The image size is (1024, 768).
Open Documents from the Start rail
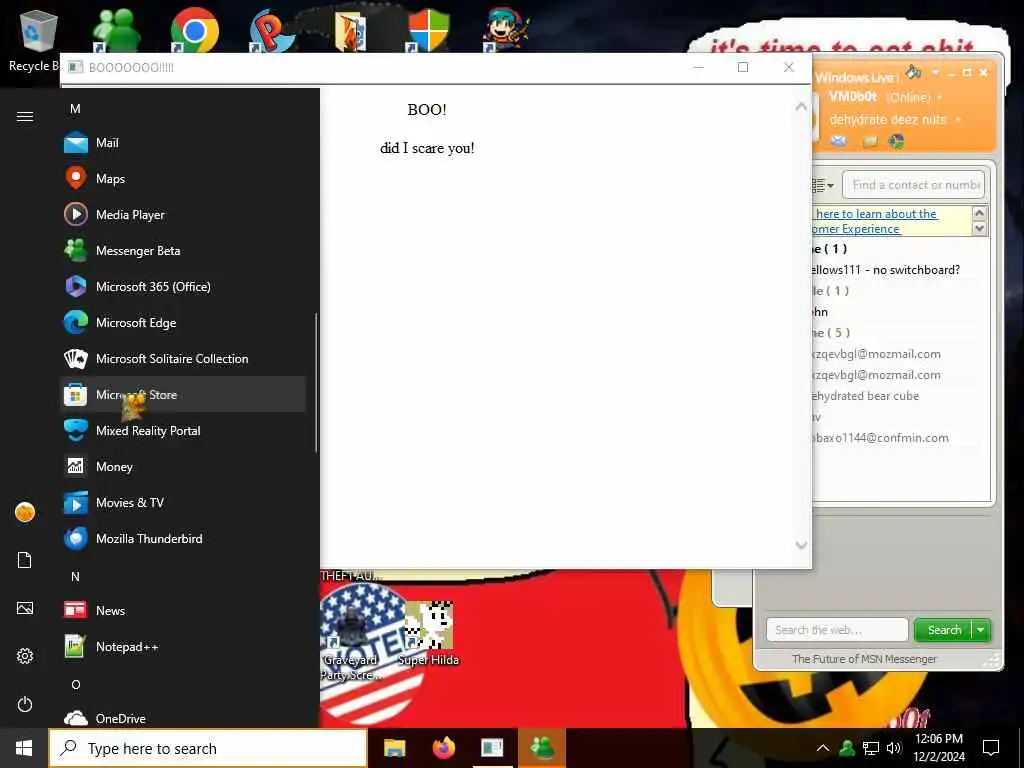(x=25, y=560)
